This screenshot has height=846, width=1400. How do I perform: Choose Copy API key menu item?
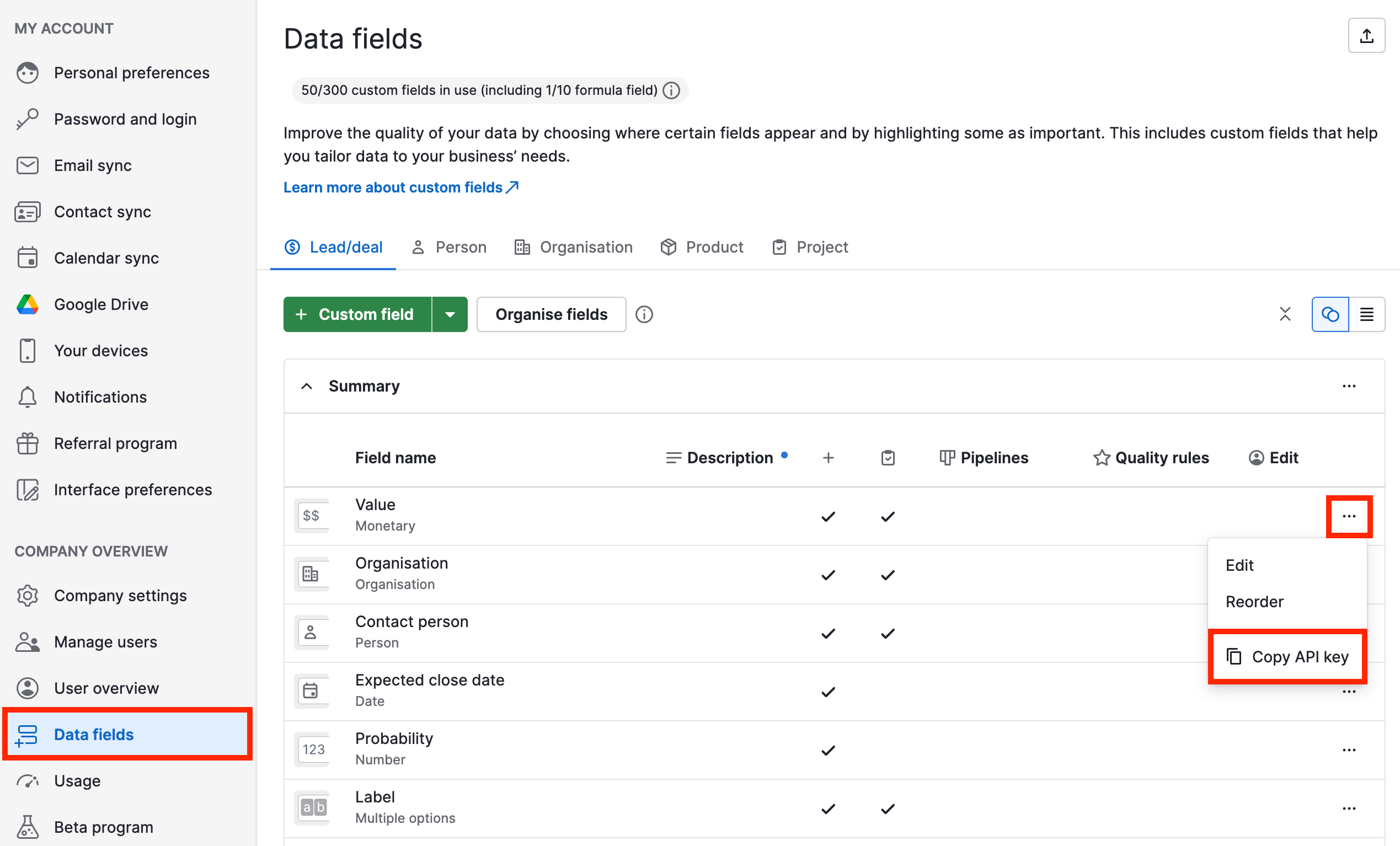pos(1287,657)
